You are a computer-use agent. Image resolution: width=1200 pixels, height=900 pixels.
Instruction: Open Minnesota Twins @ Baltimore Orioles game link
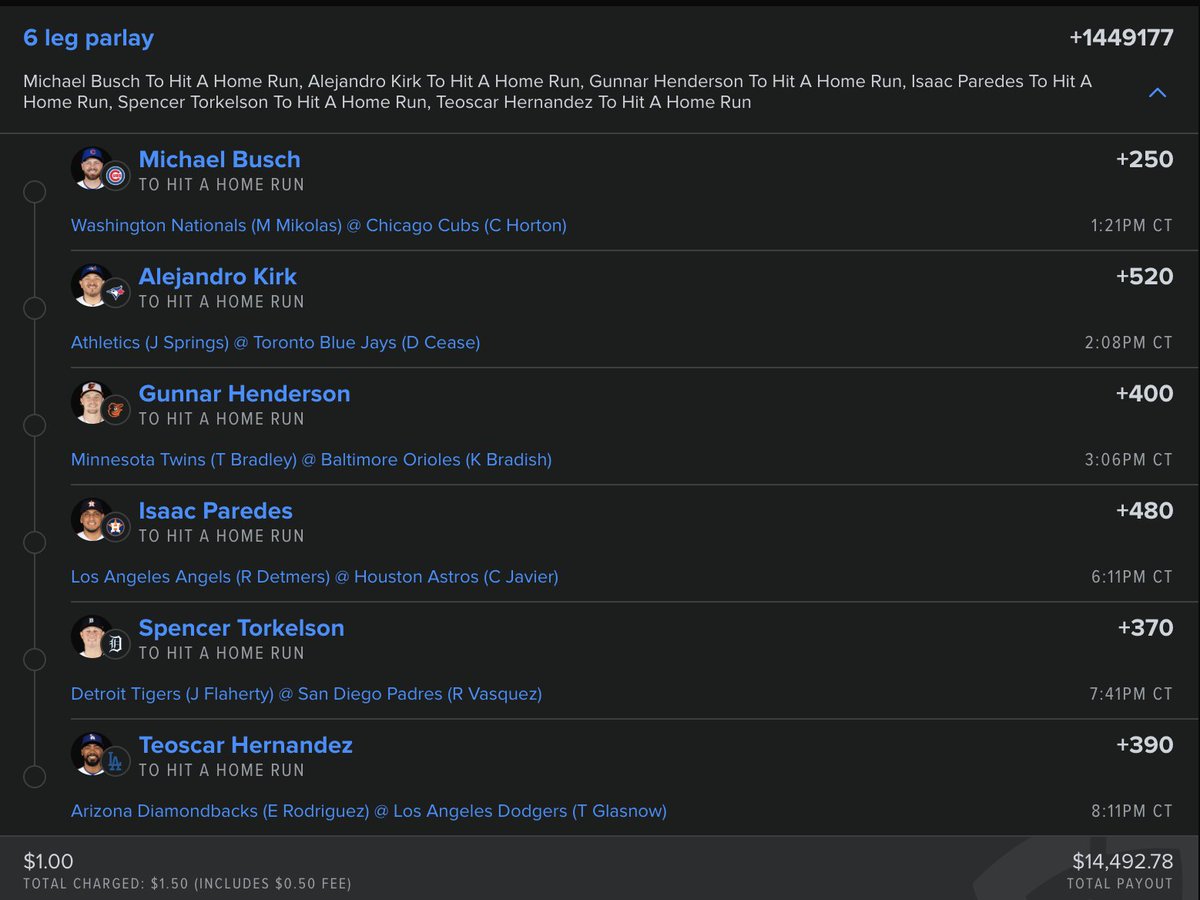click(x=311, y=460)
